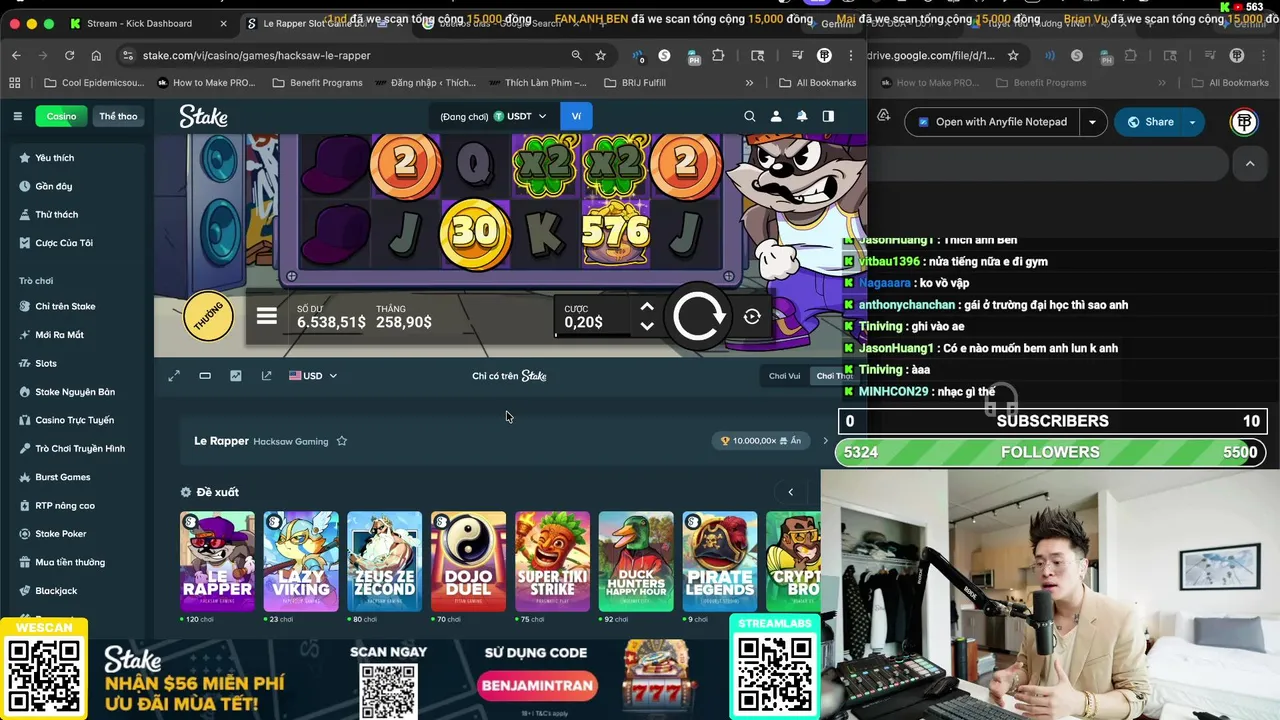
Task: Select Chơi Thật real play mode
Action: click(834, 376)
